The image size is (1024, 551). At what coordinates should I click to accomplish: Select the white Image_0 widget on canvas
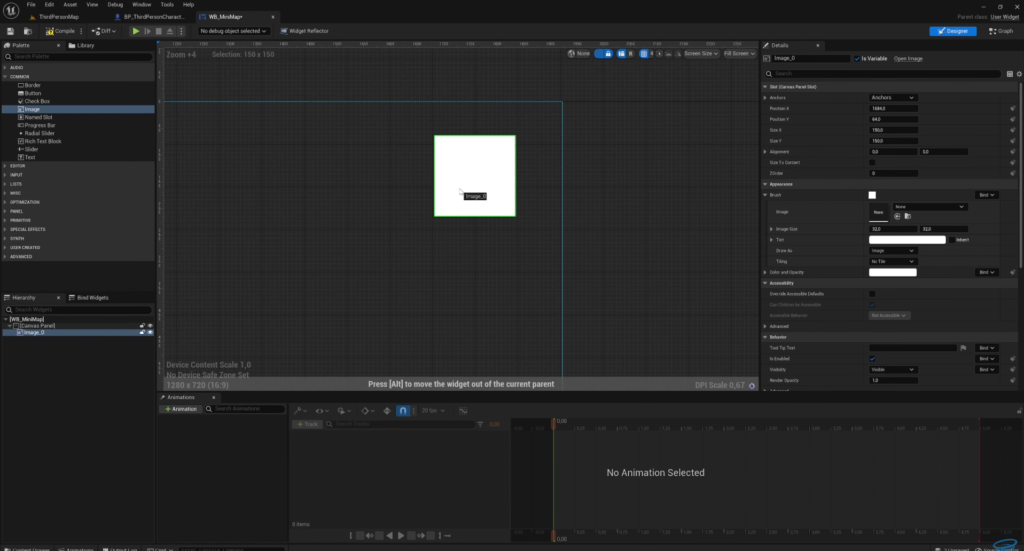coord(475,176)
